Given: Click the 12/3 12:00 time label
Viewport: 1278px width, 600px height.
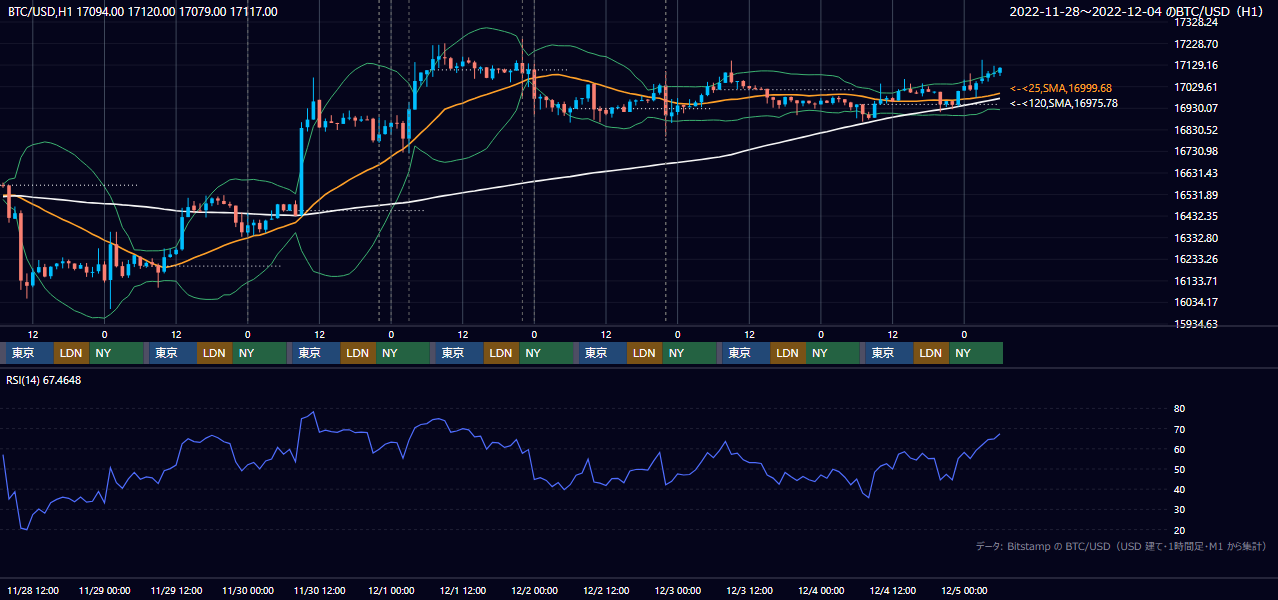Looking at the screenshot, I should pos(750,590).
